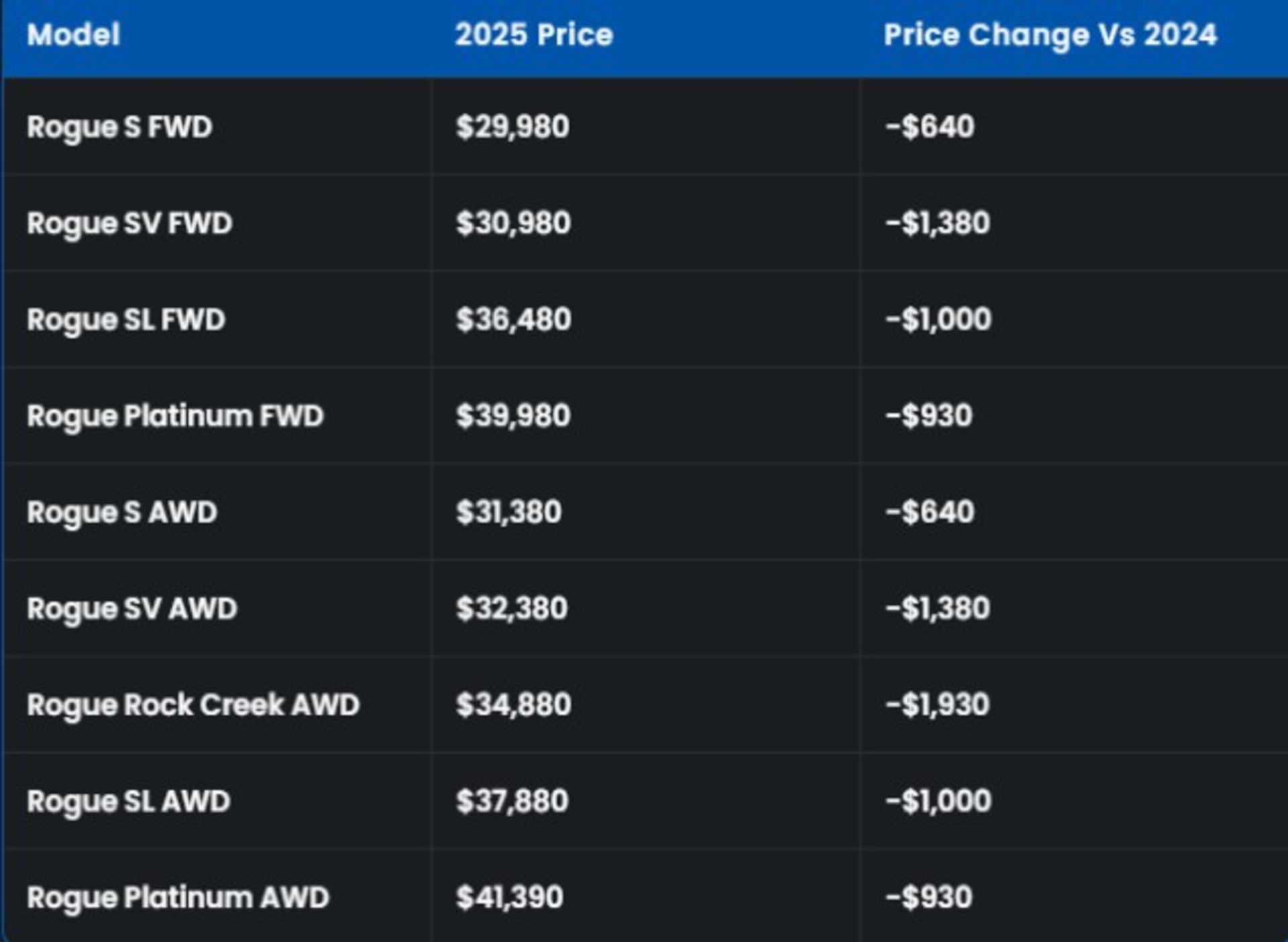Click the 2025 Price column header

click(x=534, y=35)
